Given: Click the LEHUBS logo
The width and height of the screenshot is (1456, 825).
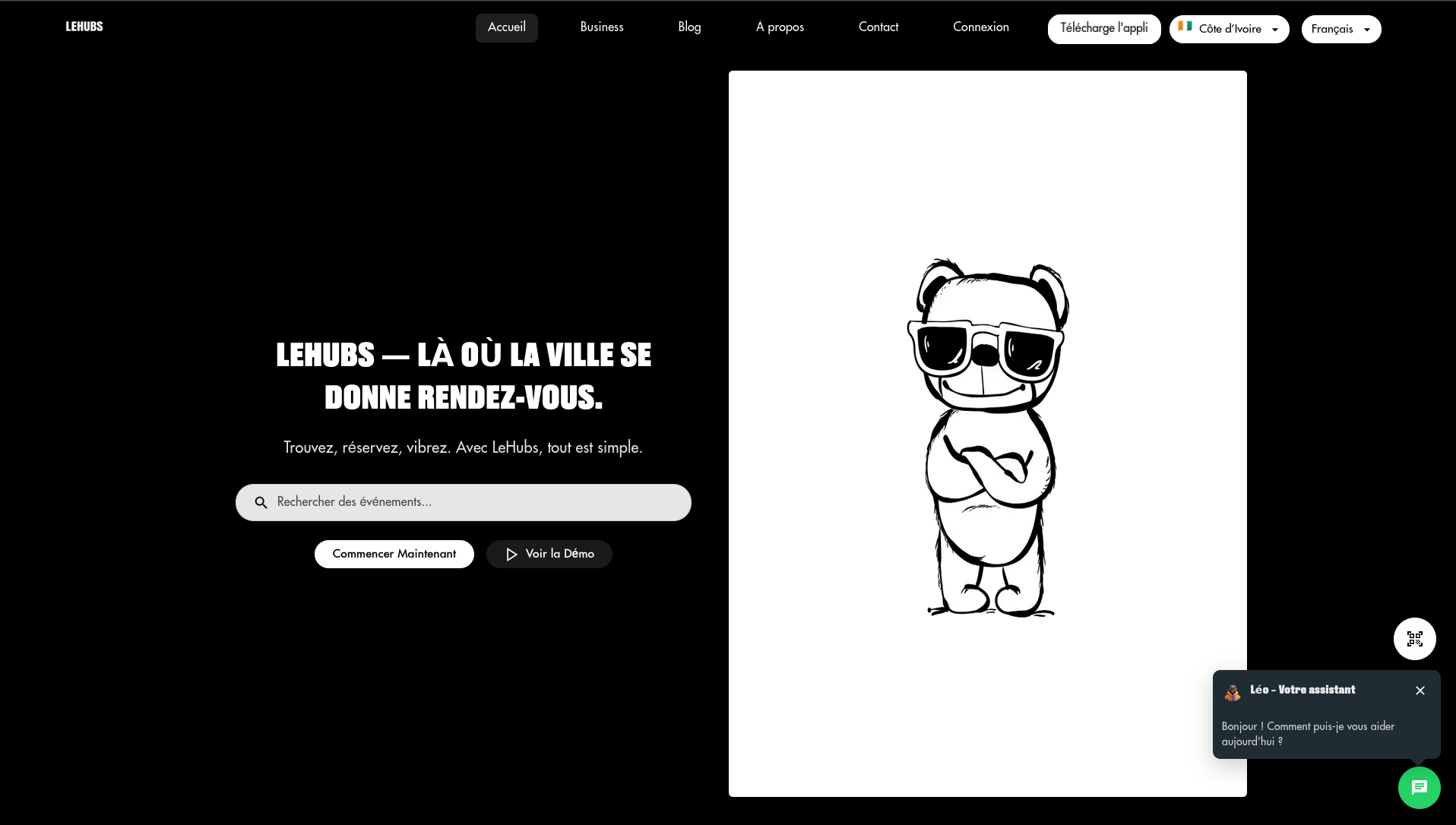Looking at the screenshot, I should [84, 27].
